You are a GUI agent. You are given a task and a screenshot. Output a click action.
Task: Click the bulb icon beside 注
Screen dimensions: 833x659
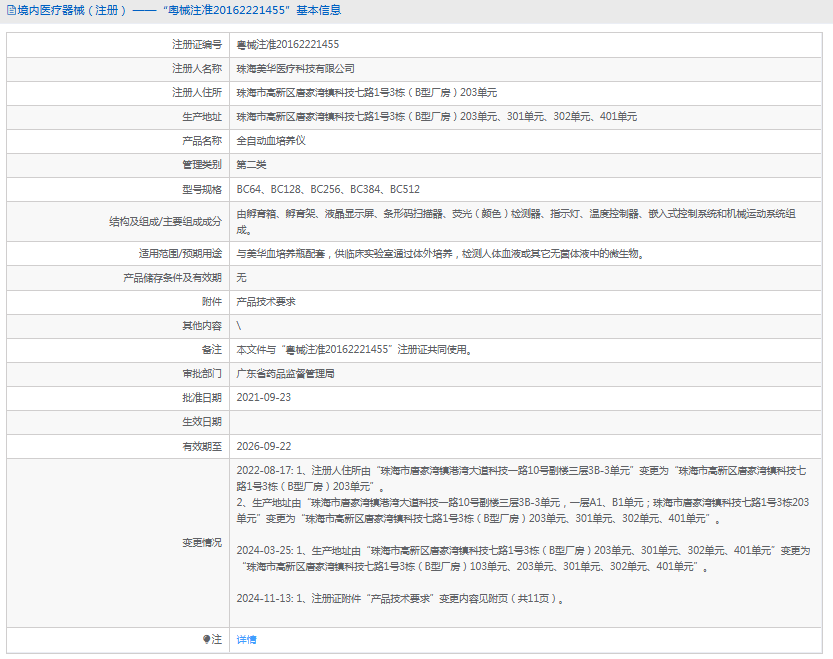point(206,639)
